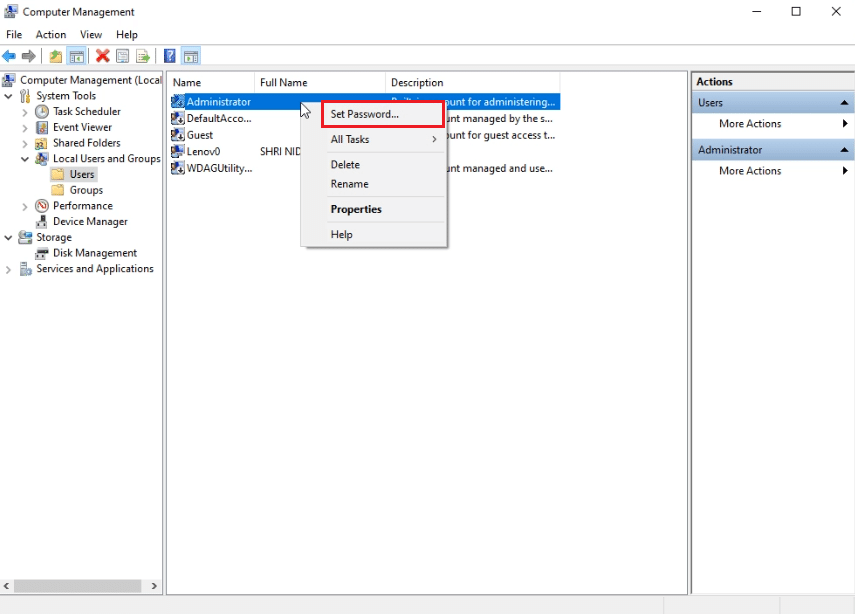
Task: Click the Performance icon
Action: (42, 206)
